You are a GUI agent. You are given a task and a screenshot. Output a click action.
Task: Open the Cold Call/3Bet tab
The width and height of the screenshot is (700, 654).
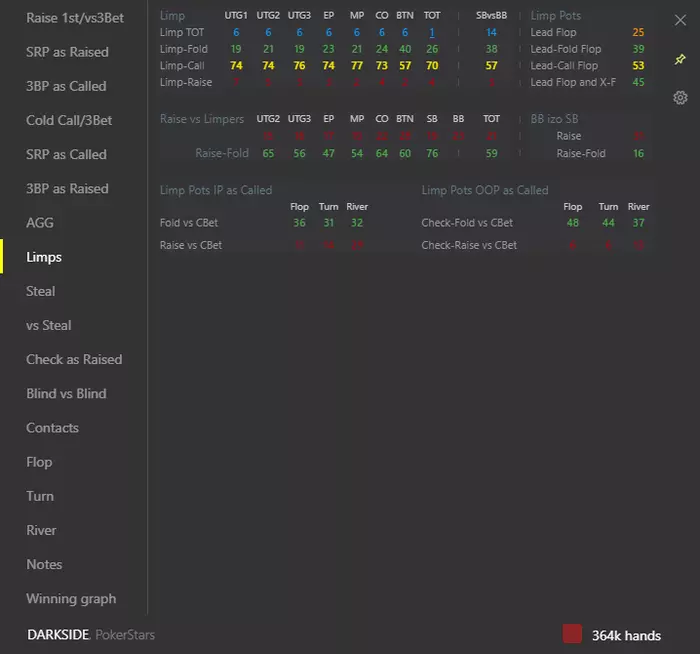click(69, 121)
